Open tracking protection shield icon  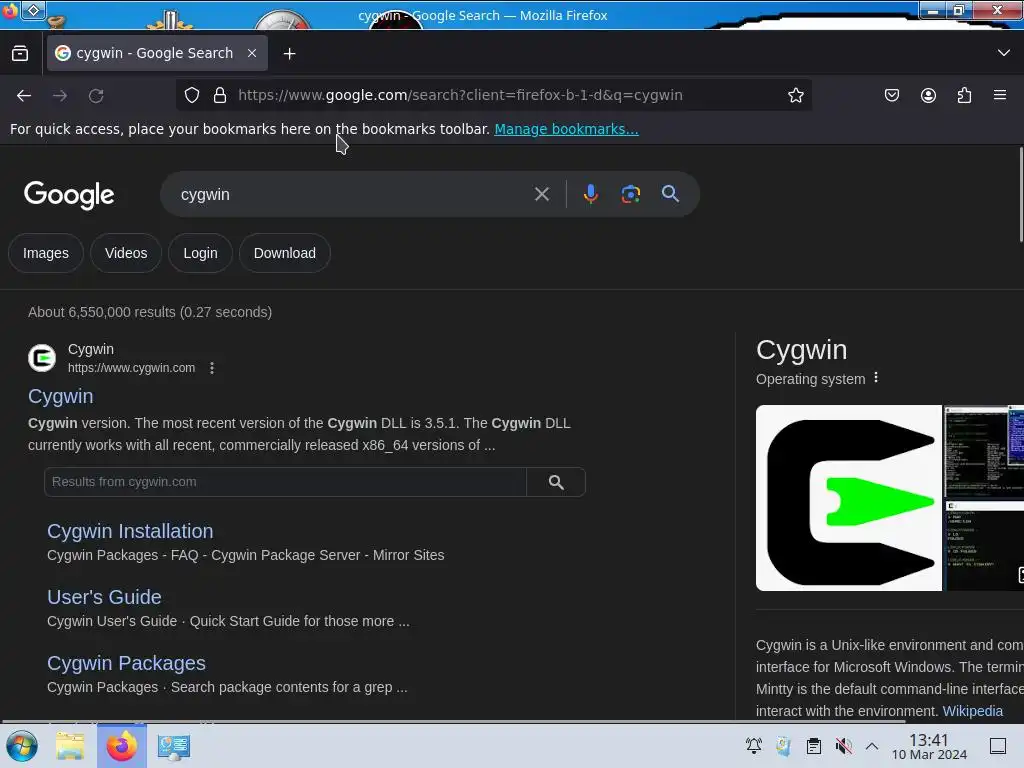(x=191, y=95)
